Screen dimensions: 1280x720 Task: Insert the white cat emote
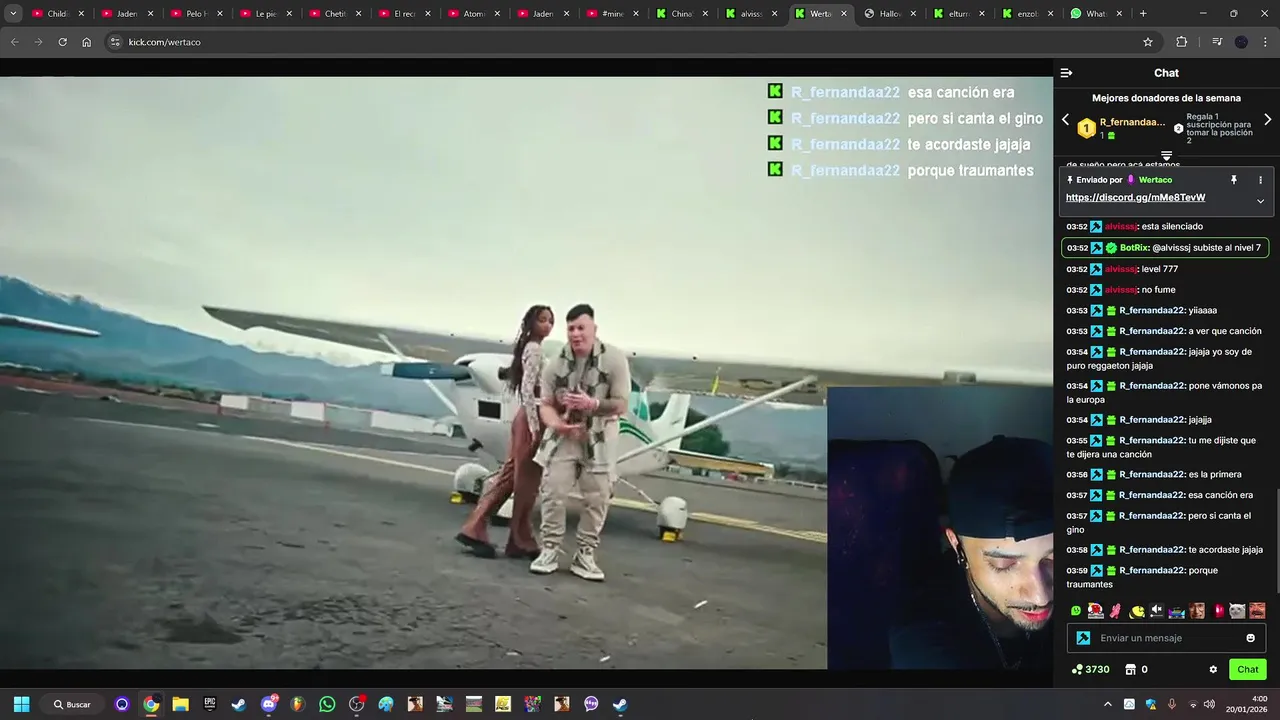pos(1237,611)
